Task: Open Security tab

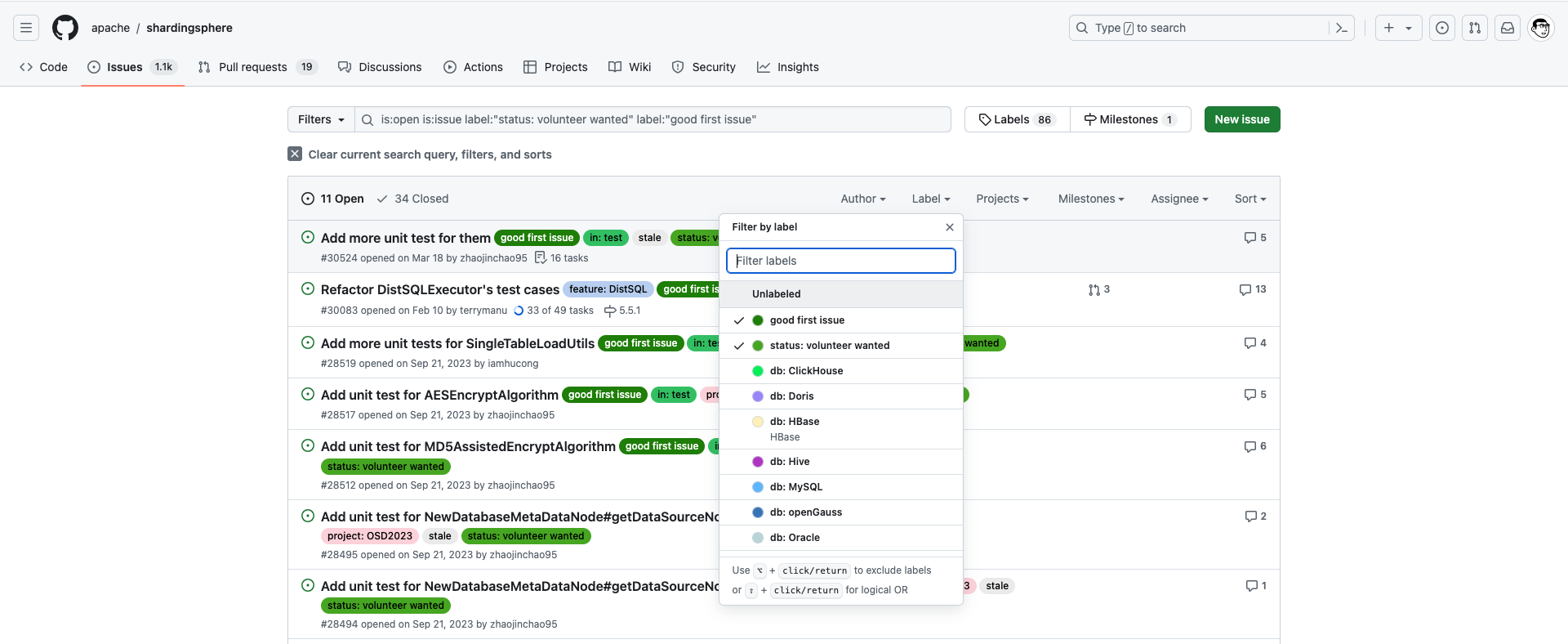Action: (704, 67)
